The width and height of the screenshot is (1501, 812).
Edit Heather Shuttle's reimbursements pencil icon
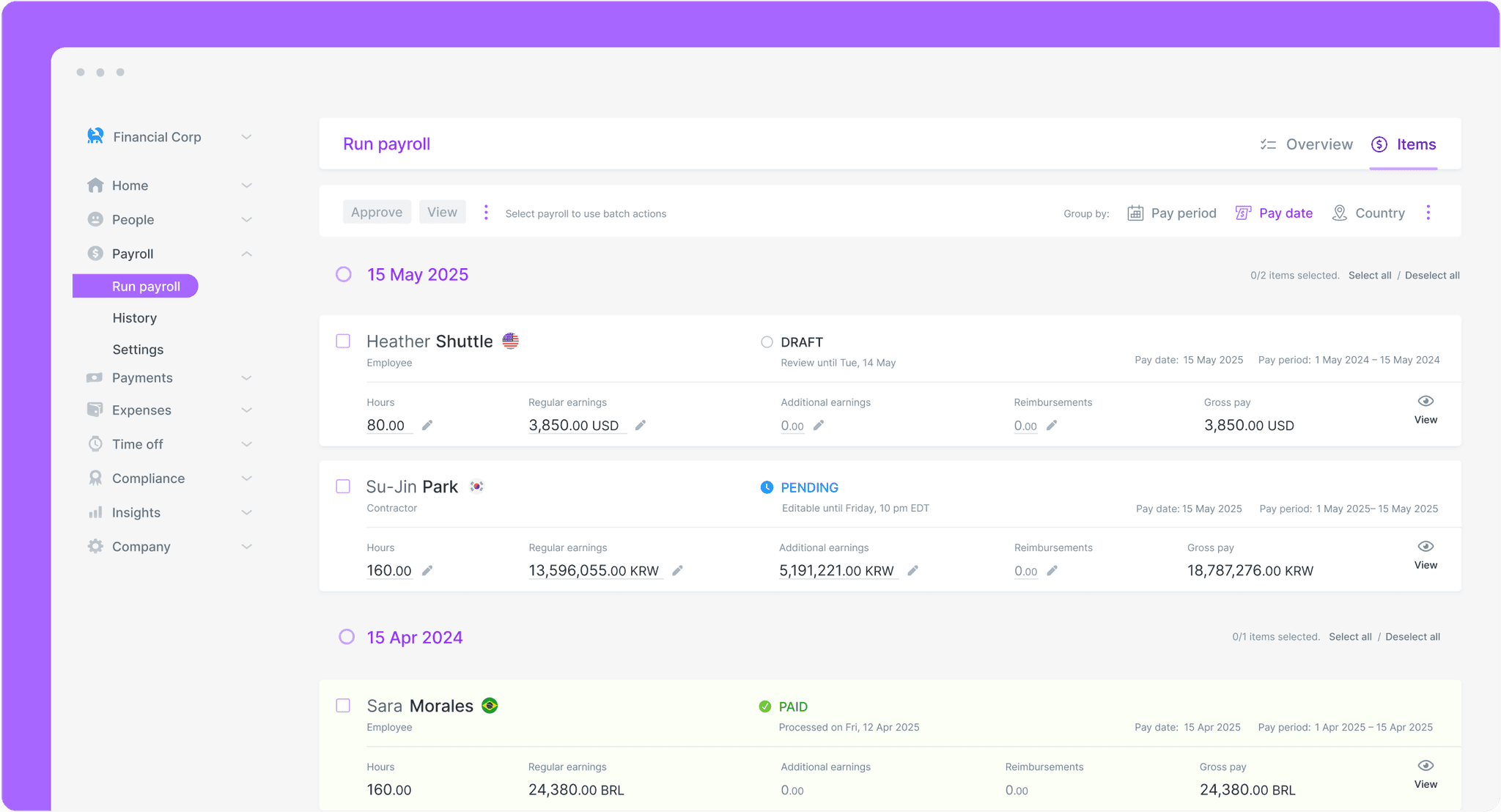pos(1052,425)
